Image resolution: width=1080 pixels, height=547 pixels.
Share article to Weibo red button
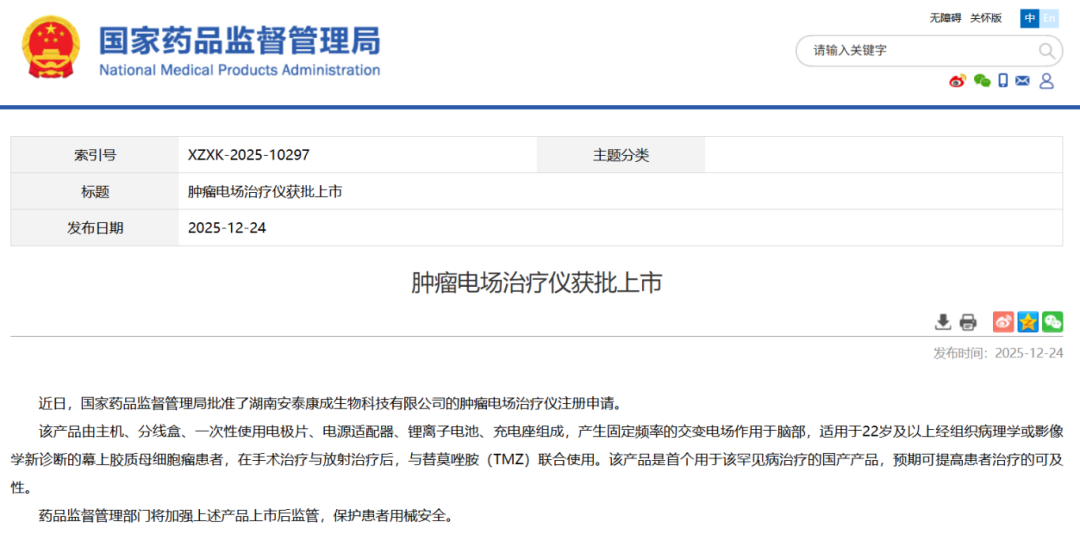(1003, 322)
